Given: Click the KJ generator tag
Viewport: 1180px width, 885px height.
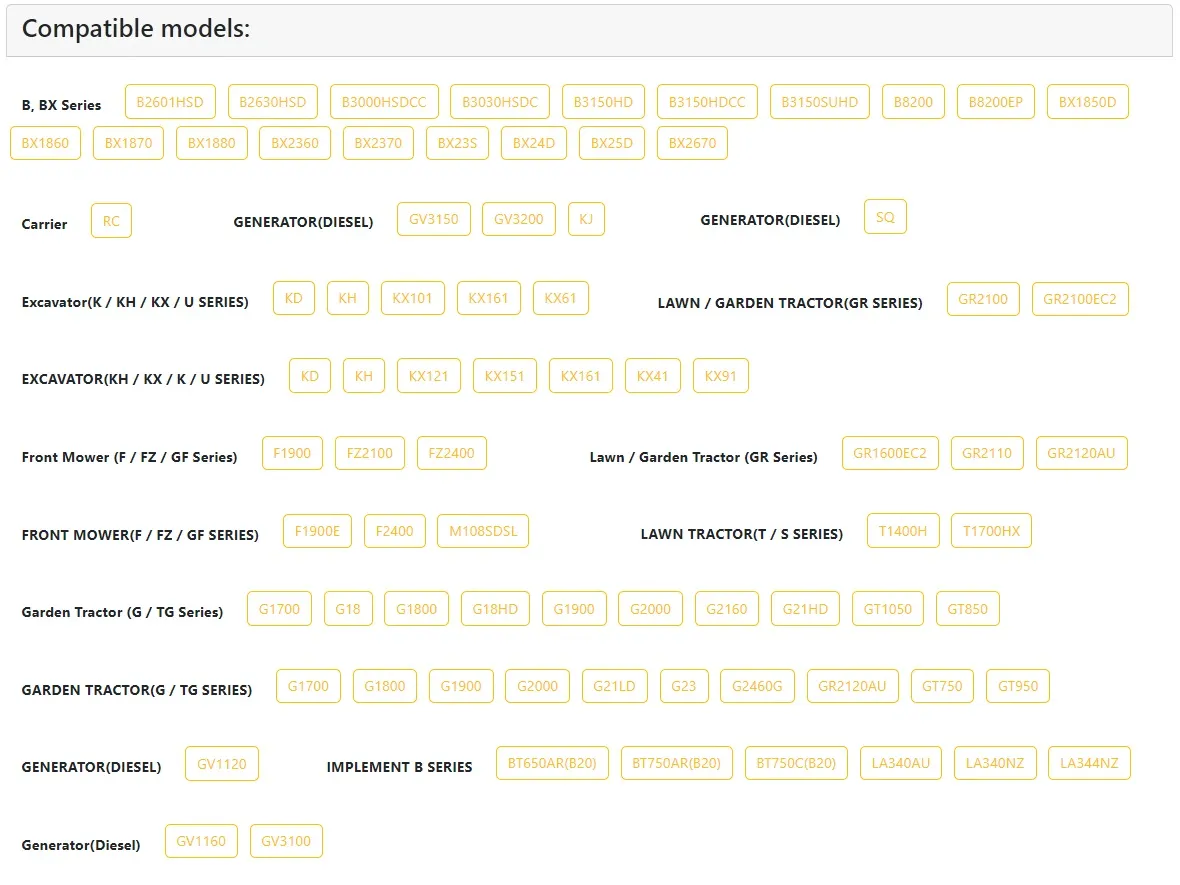Looking at the screenshot, I should click(586, 219).
